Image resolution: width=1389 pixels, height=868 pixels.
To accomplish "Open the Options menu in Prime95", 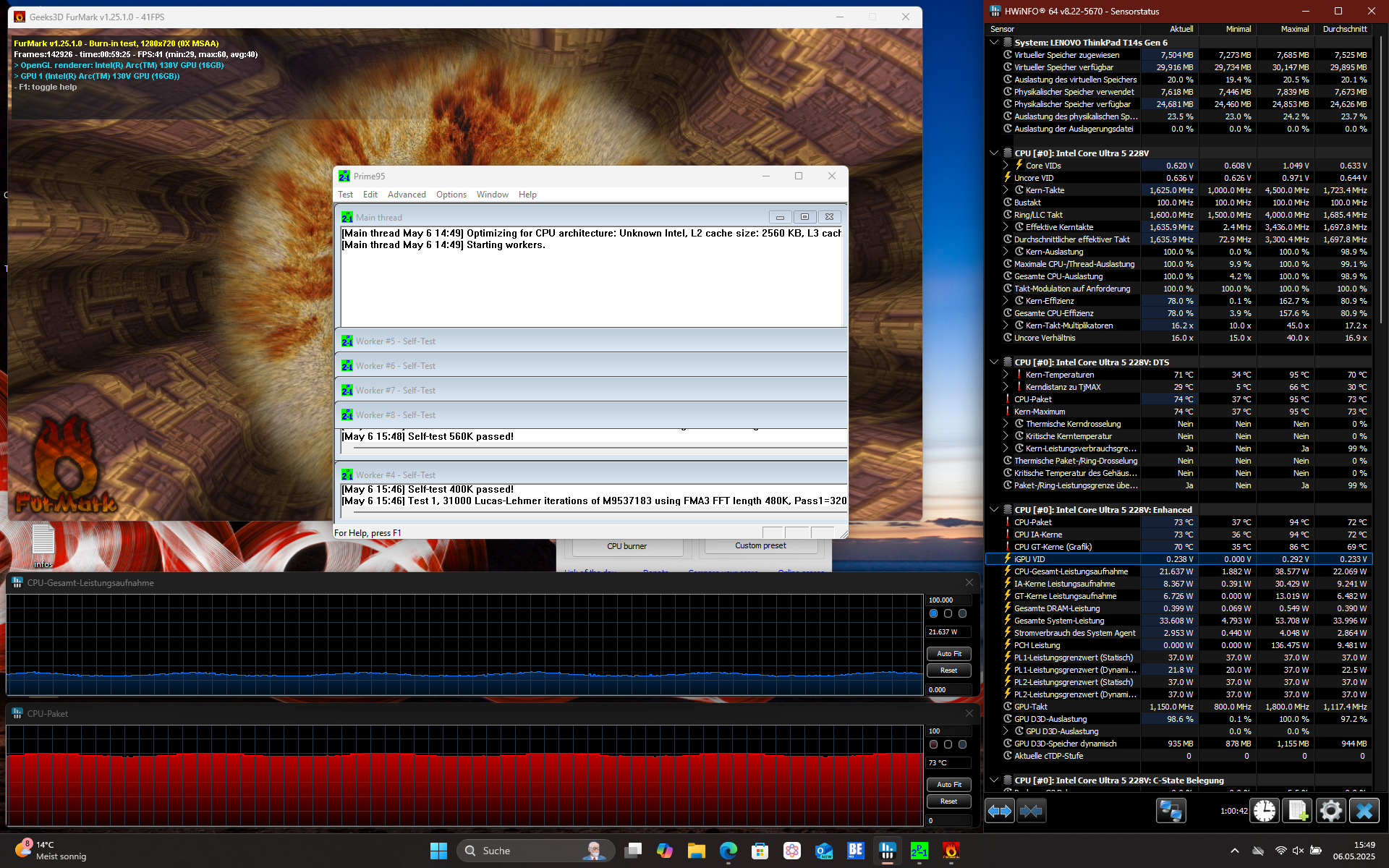I will [x=451, y=195].
